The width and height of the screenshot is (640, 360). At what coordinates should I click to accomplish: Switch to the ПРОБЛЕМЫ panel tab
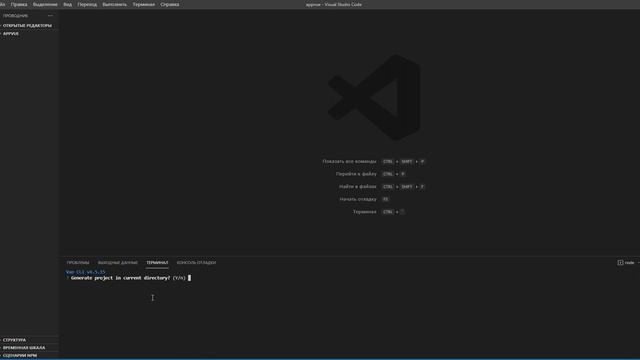(78, 262)
